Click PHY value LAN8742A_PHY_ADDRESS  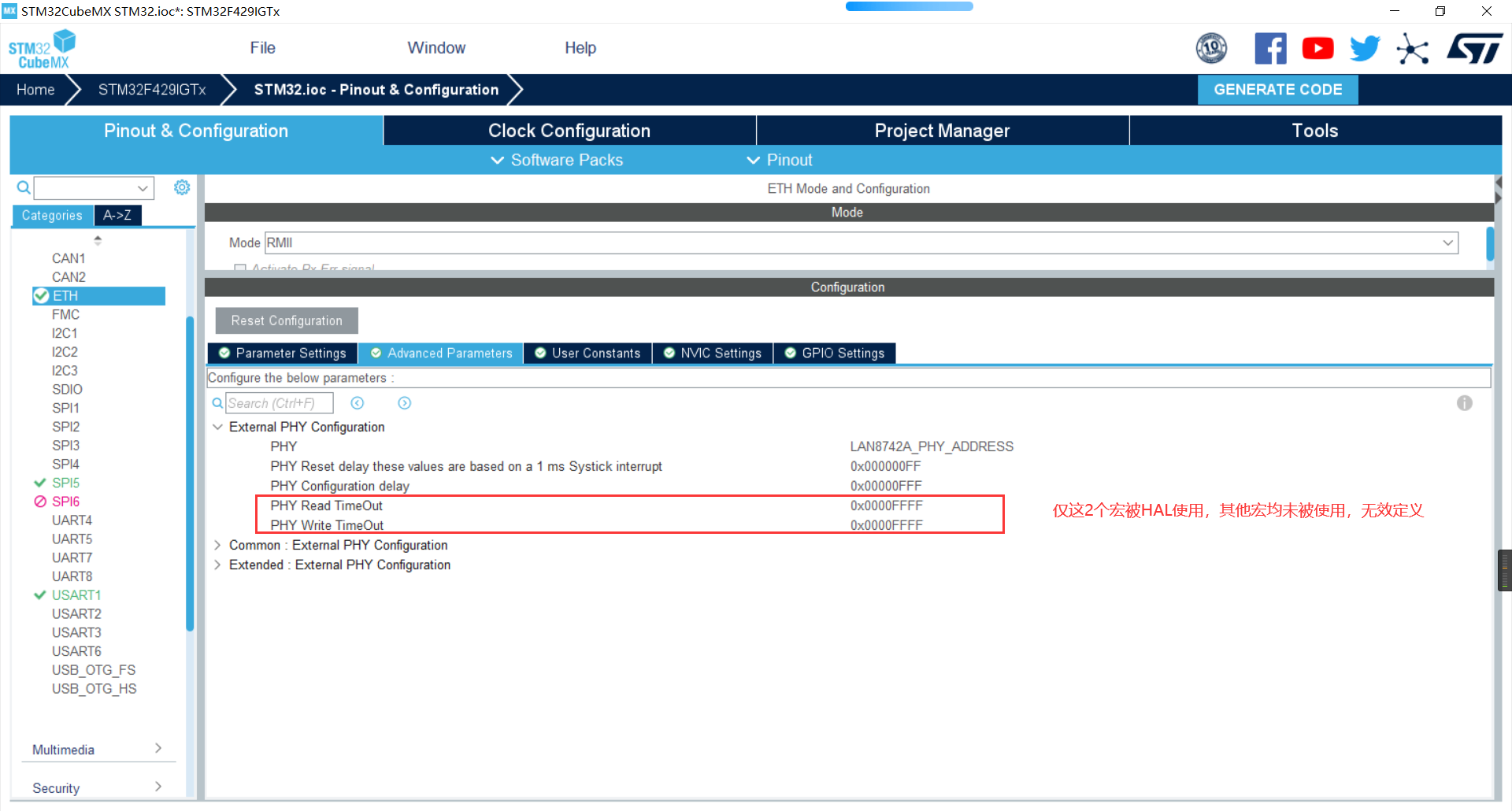[932, 446]
